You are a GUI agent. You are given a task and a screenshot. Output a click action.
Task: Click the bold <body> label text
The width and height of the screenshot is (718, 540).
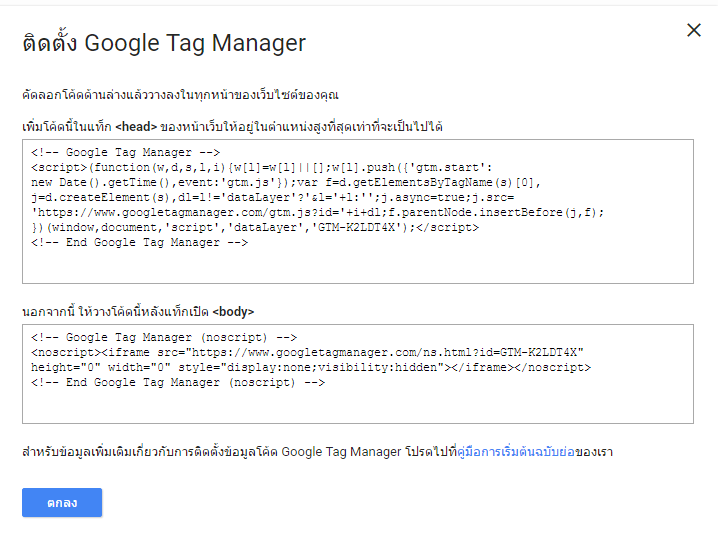click(233, 312)
